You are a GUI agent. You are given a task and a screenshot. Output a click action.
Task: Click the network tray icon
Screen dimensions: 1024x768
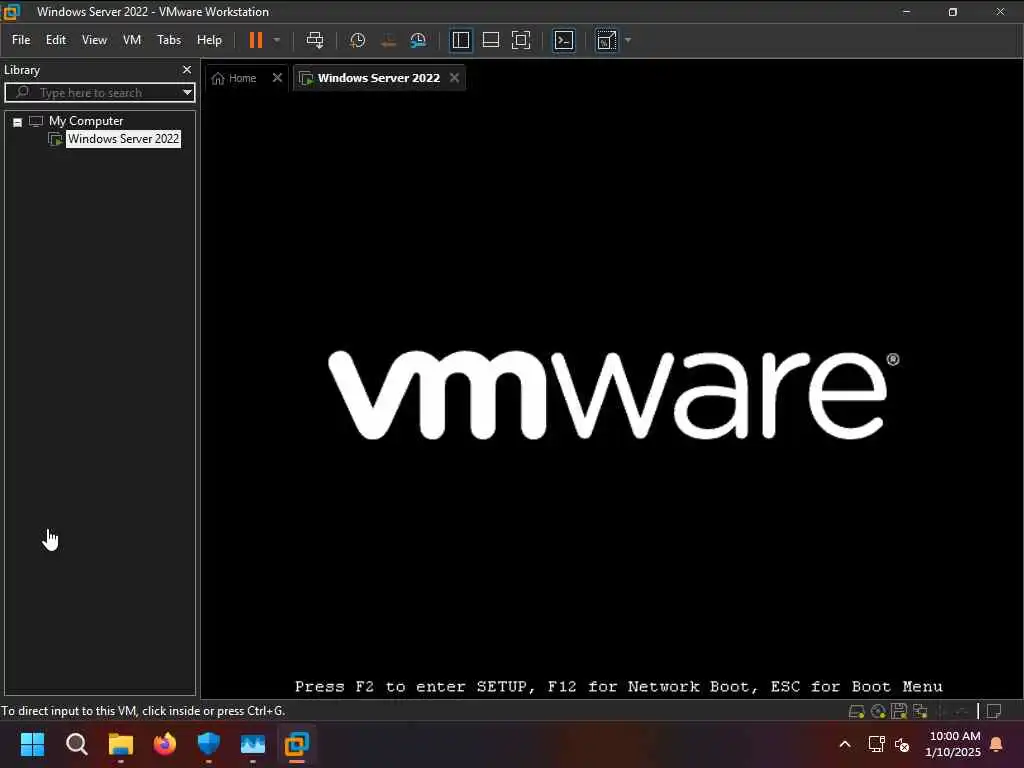[x=876, y=744]
